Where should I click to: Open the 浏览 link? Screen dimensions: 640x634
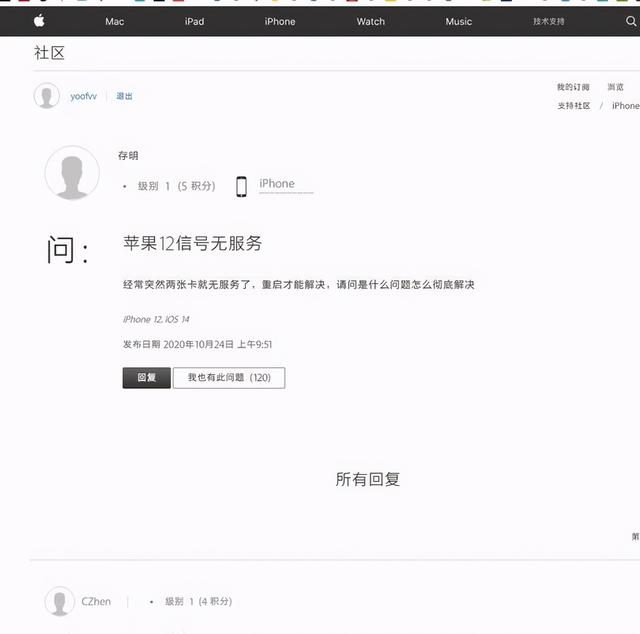pyautogui.click(x=615, y=87)
